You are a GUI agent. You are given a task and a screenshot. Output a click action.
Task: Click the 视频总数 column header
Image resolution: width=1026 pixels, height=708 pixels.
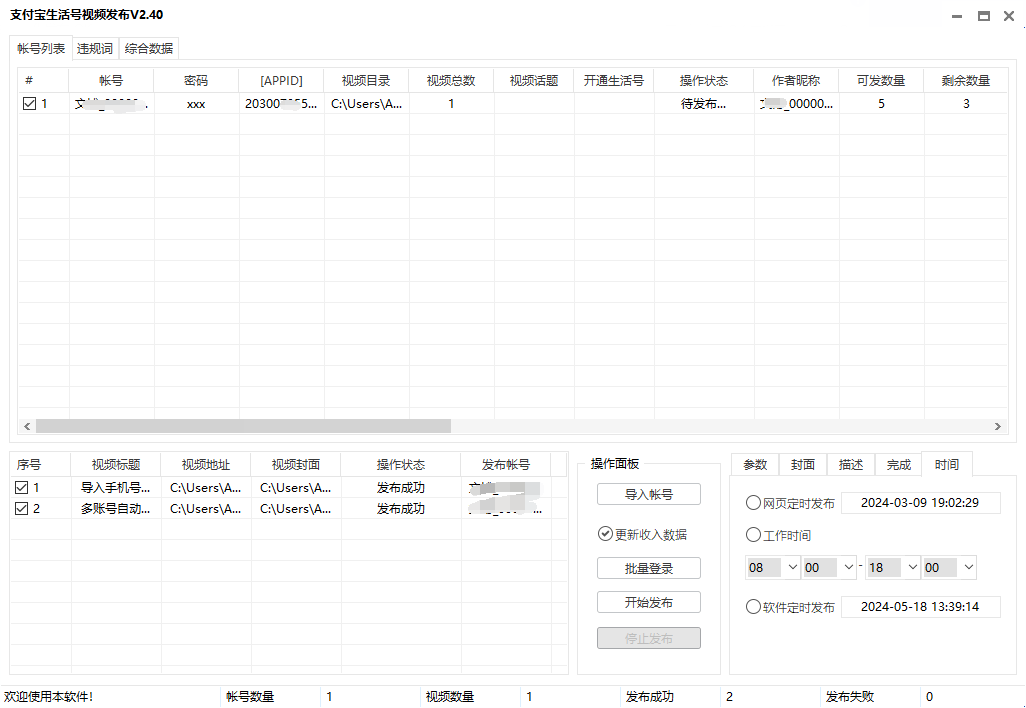[451, 80]
